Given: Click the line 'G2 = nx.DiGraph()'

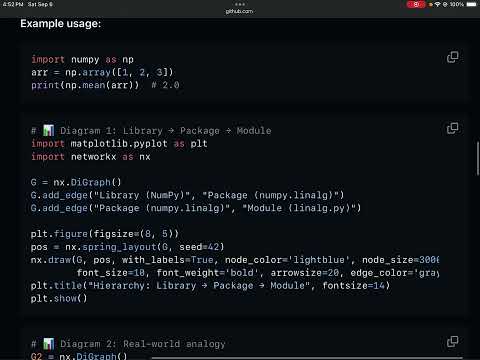Looking at the screenshot, I should click(79, 356).
